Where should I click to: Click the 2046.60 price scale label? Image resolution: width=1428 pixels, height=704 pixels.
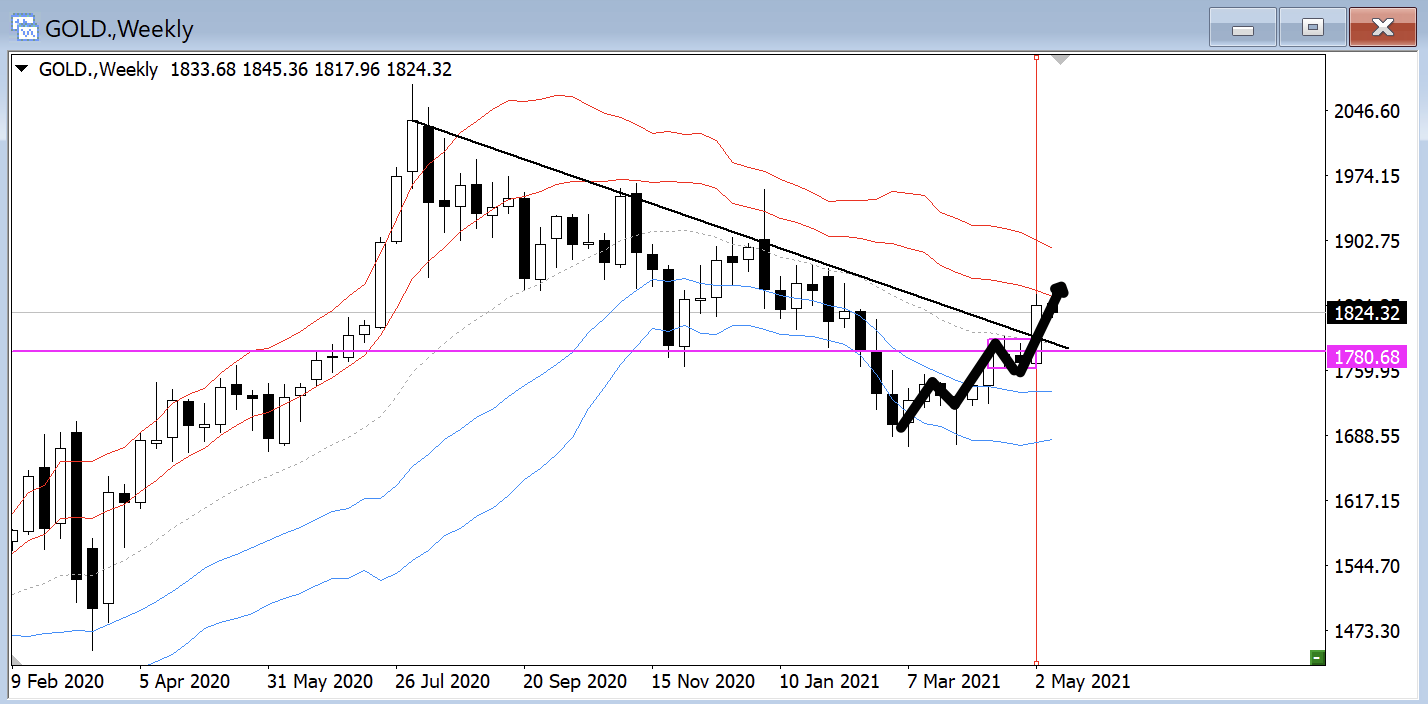tap(1366, 111)
